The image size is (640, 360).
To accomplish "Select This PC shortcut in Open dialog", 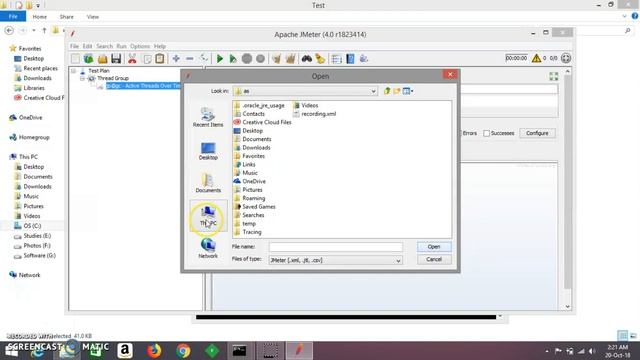I will tap(208, 216).
